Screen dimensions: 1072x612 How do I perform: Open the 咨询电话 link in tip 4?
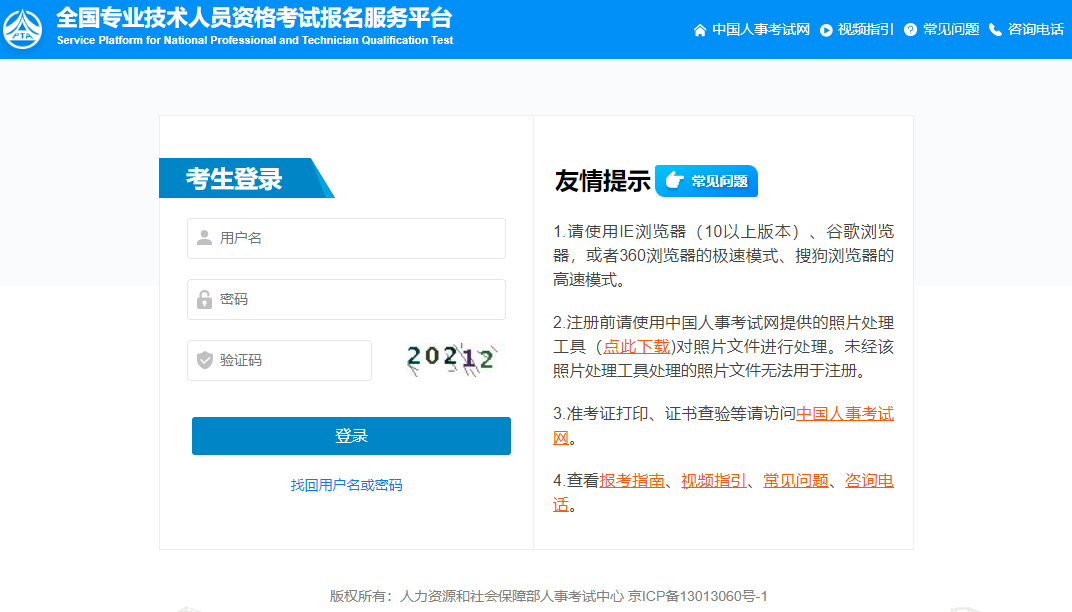click(869, 481)
